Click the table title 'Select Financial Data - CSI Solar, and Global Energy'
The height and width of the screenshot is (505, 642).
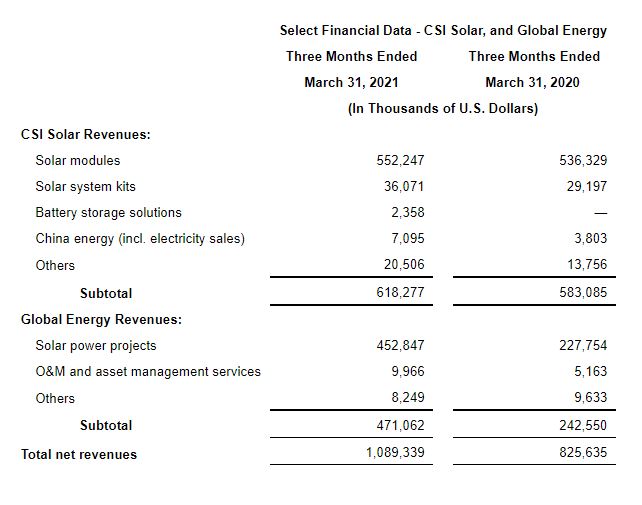(x=443, y=31)
